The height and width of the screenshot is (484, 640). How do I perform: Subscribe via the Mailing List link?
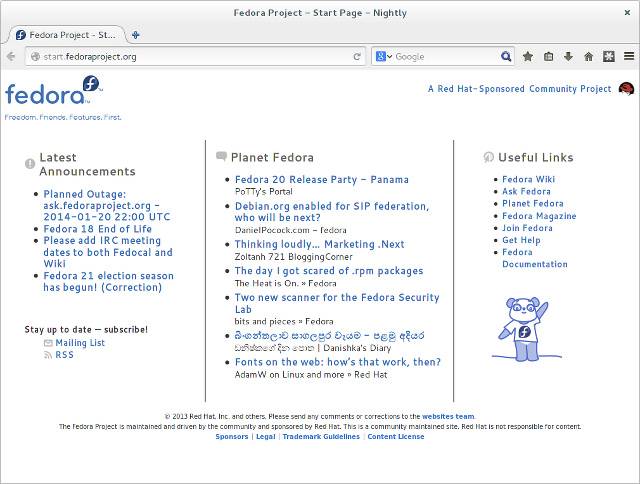coord(80,343)
